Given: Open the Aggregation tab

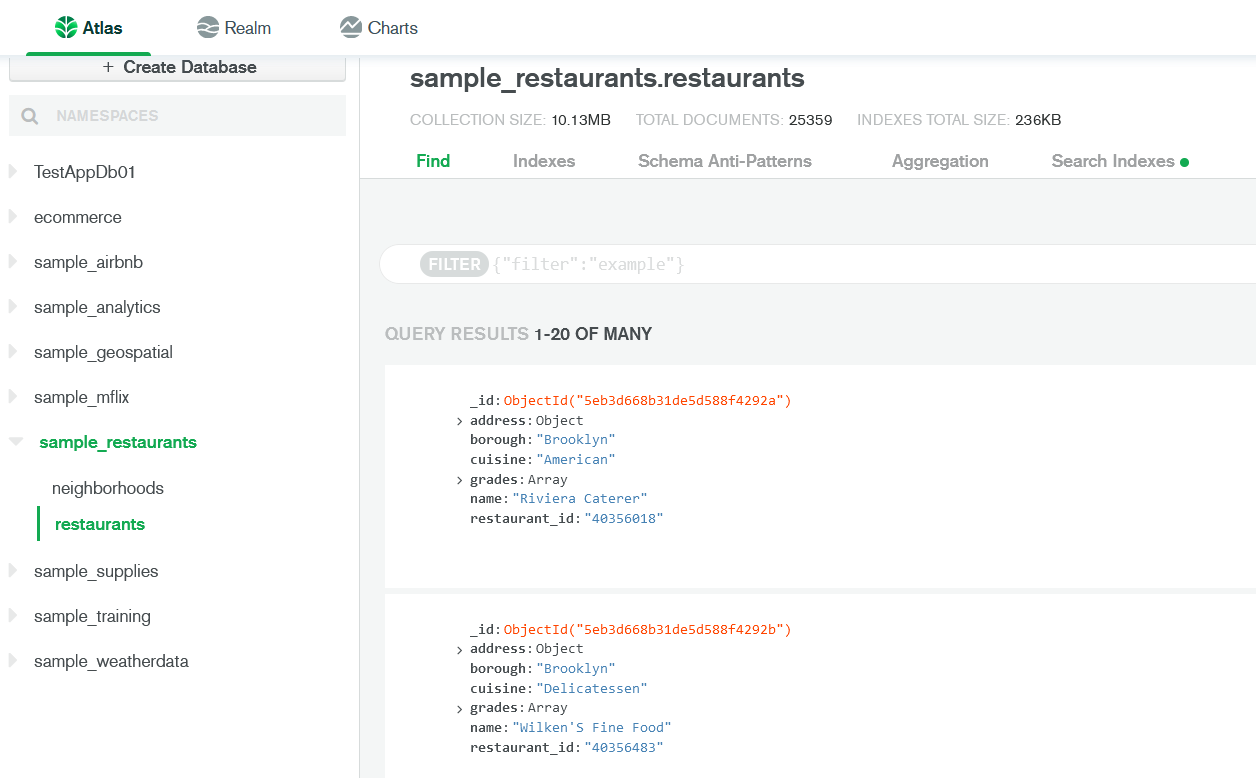Looking at the screenshot, I should pos(940,161).
